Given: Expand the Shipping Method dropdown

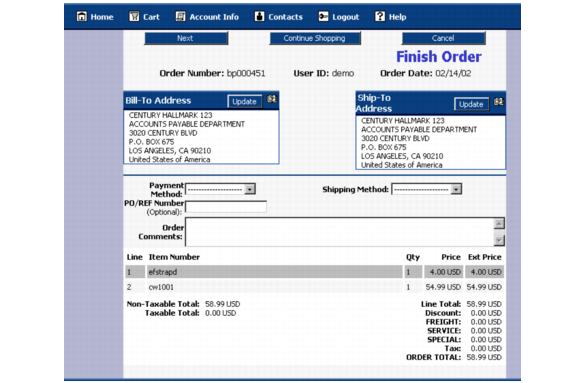Looking at the screenshot, I should 426,189.
